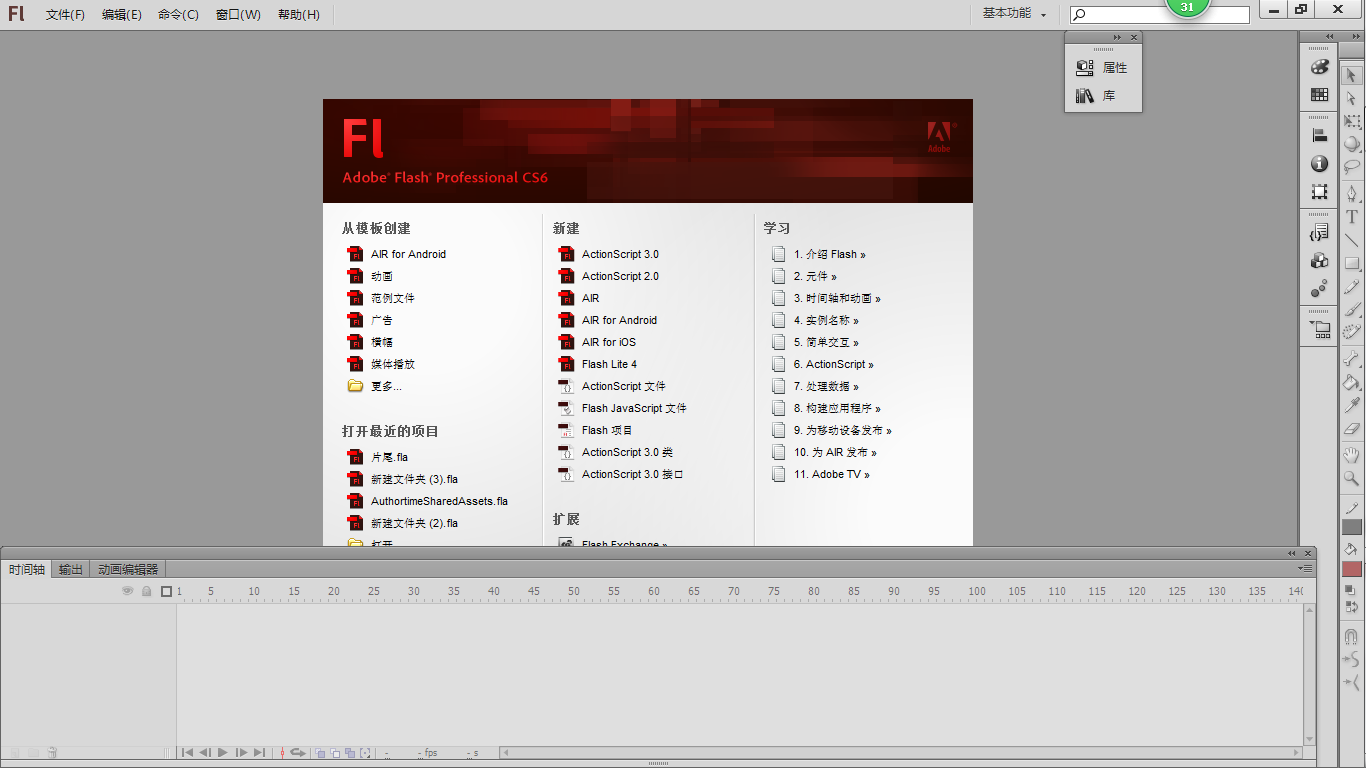Toggle onion skin outlines in timeline
The width and height of the screenshot is (1366, 768).
(x=335, y=752)
